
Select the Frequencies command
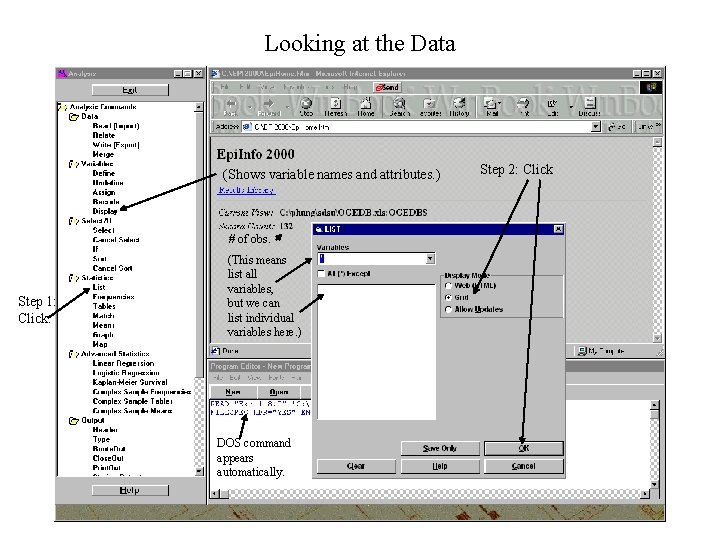[113, 297]
